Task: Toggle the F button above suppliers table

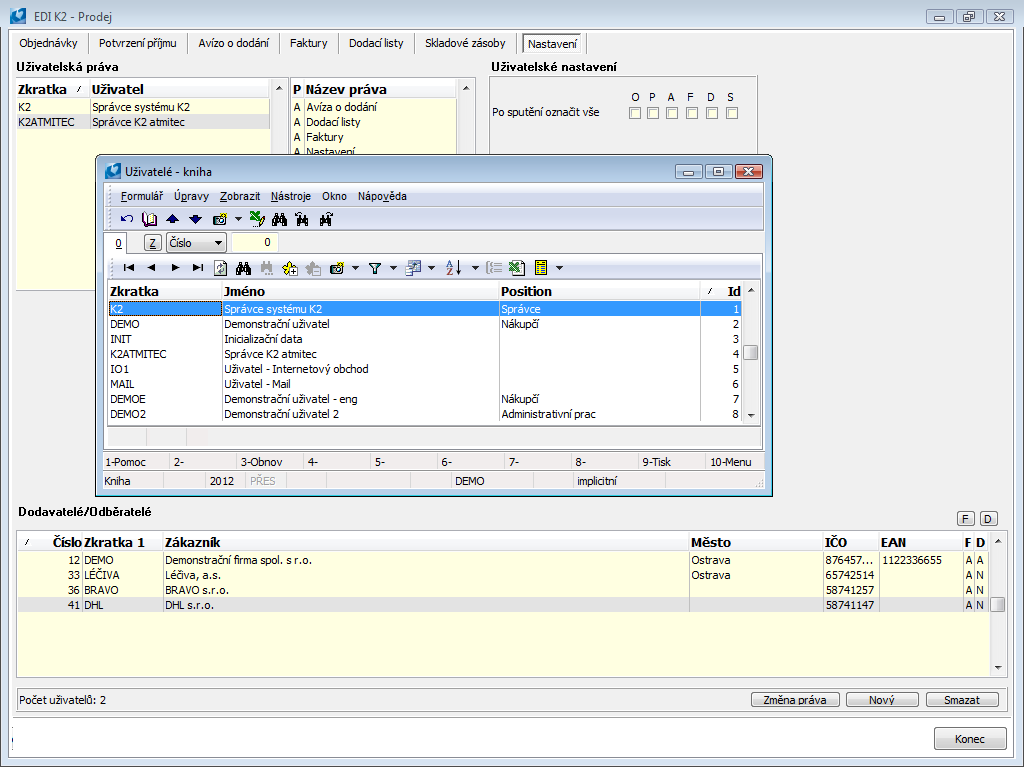Action: tap(966, 519)
